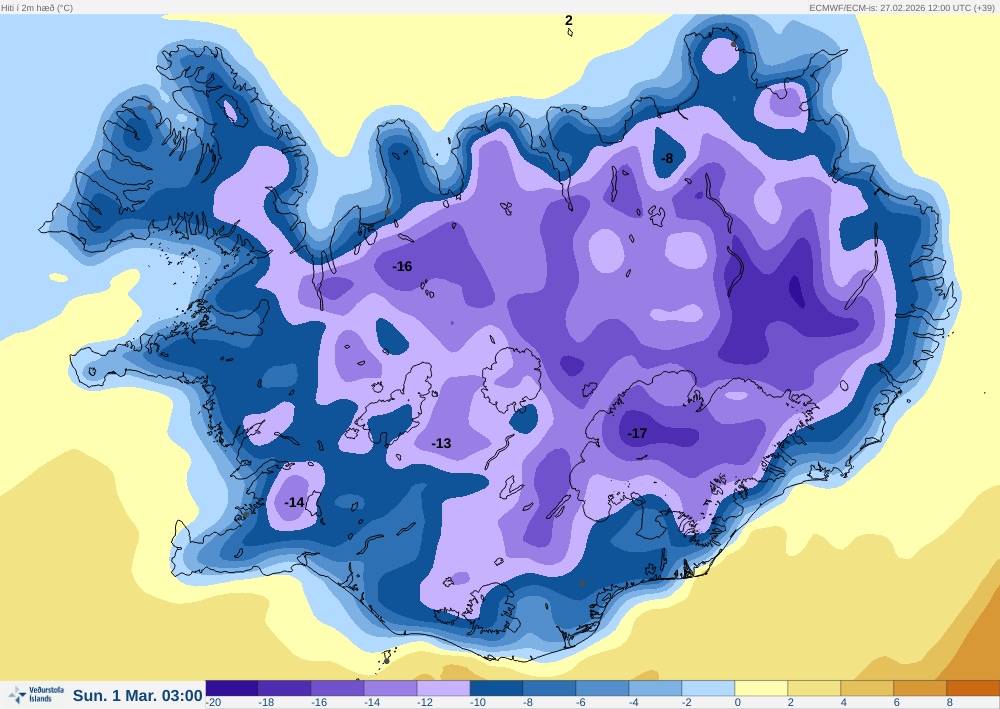Pick the -4 to -2 legend swatch
This screenshot has width=1000, height=709.
pyautogui.click(x=655, y=688)
